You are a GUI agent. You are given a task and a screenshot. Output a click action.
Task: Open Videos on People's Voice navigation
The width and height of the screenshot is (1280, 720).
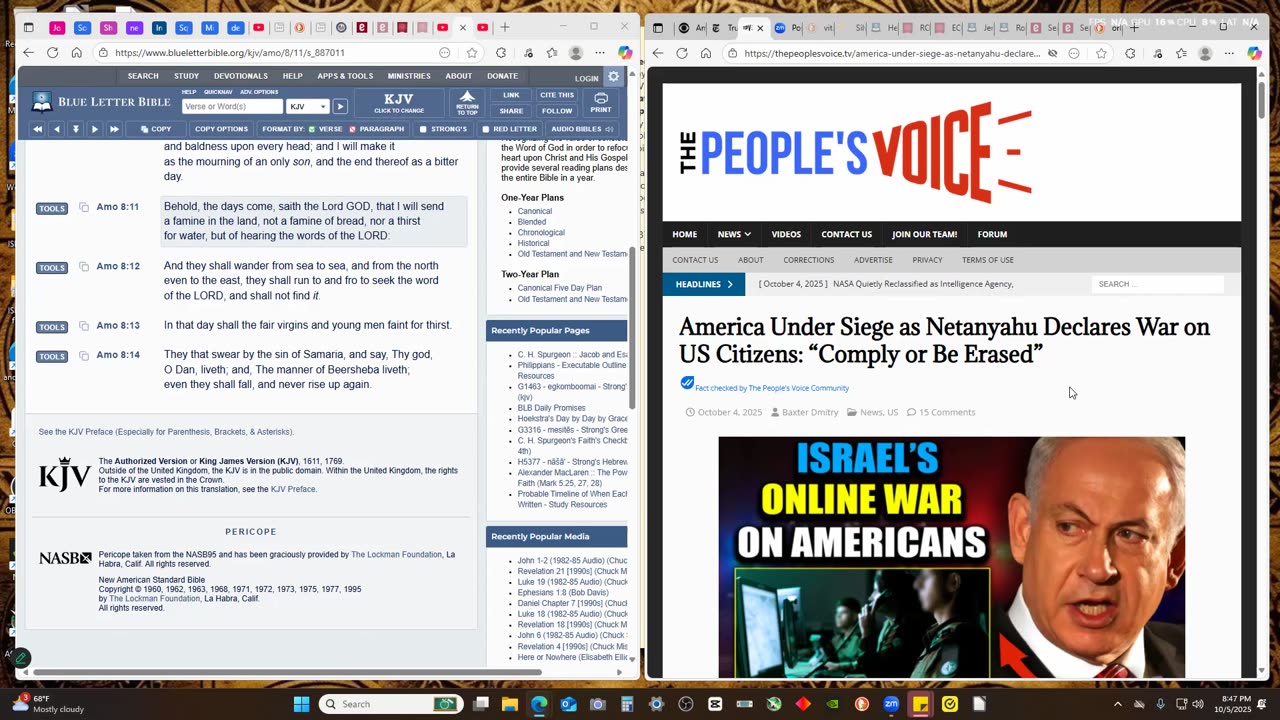click(786, 234)
